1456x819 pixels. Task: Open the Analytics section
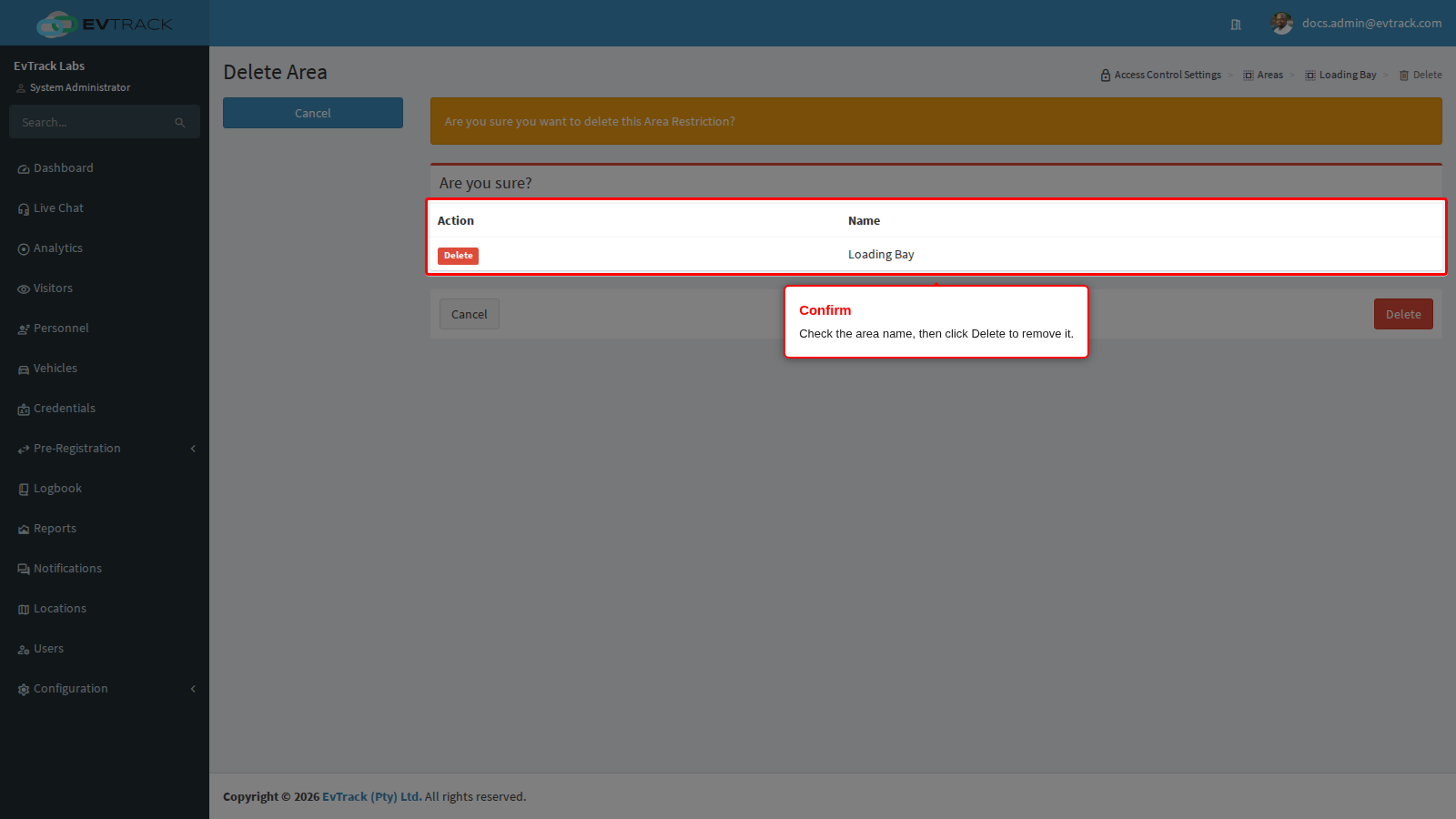58,248
